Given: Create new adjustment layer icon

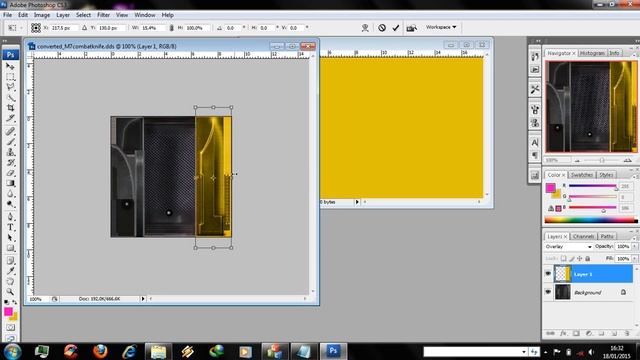Looking at the screenshot, I should point(589,333).
